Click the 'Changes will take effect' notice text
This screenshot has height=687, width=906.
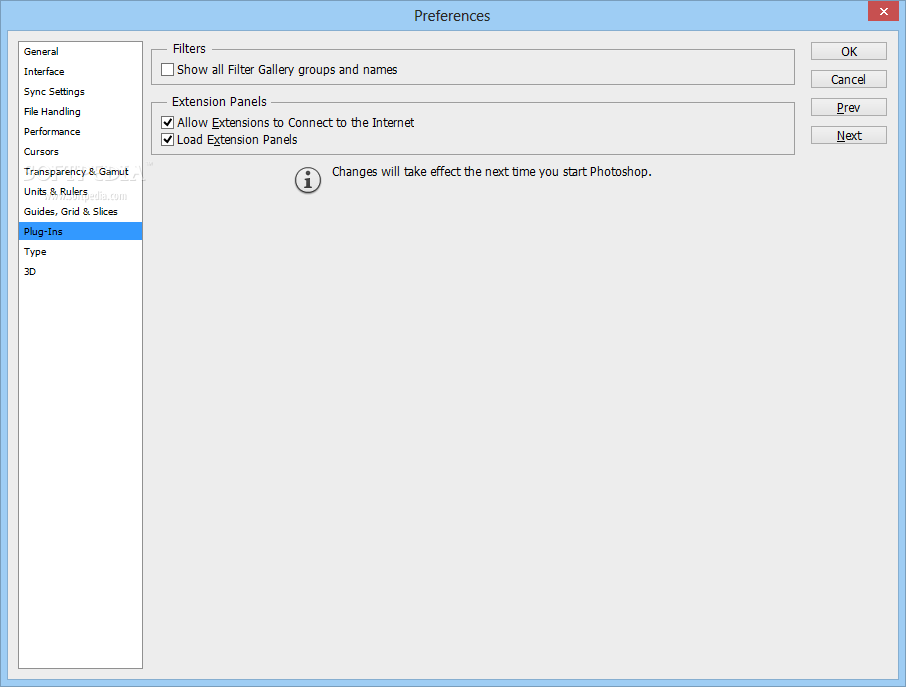click(x=492, y=172)
